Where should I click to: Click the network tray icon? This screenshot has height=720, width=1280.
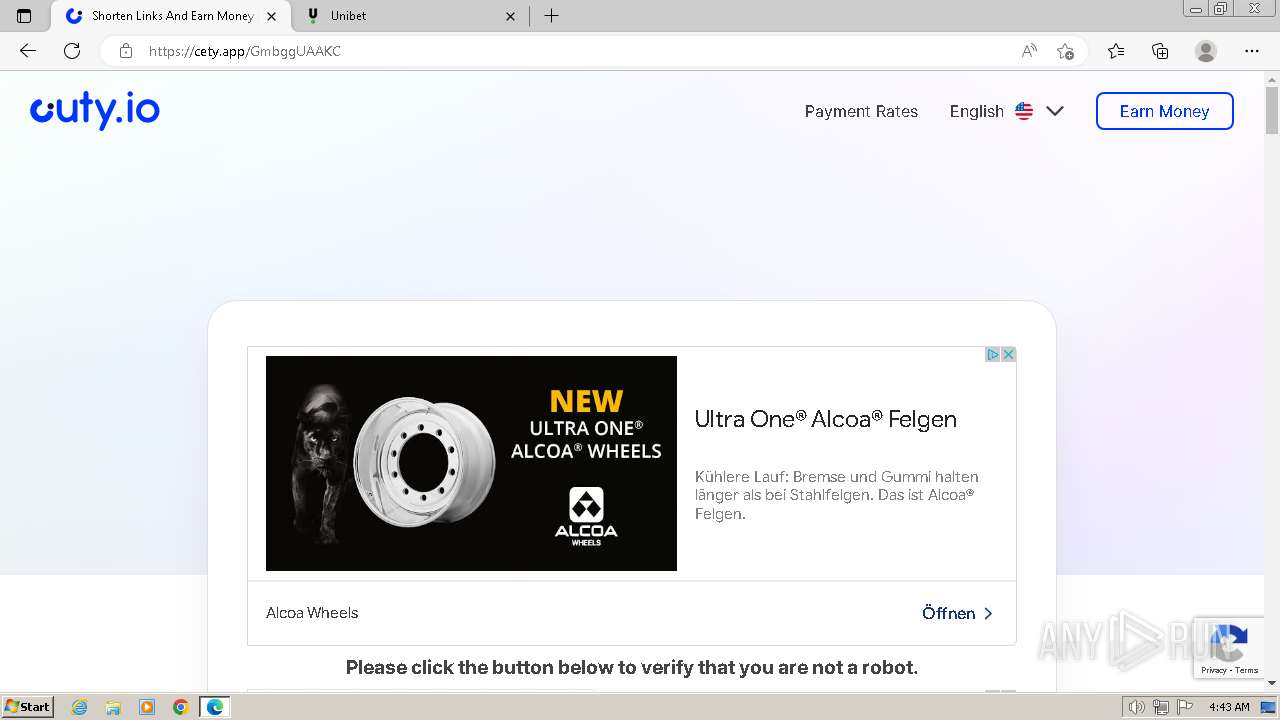(x=1160, y=707)
